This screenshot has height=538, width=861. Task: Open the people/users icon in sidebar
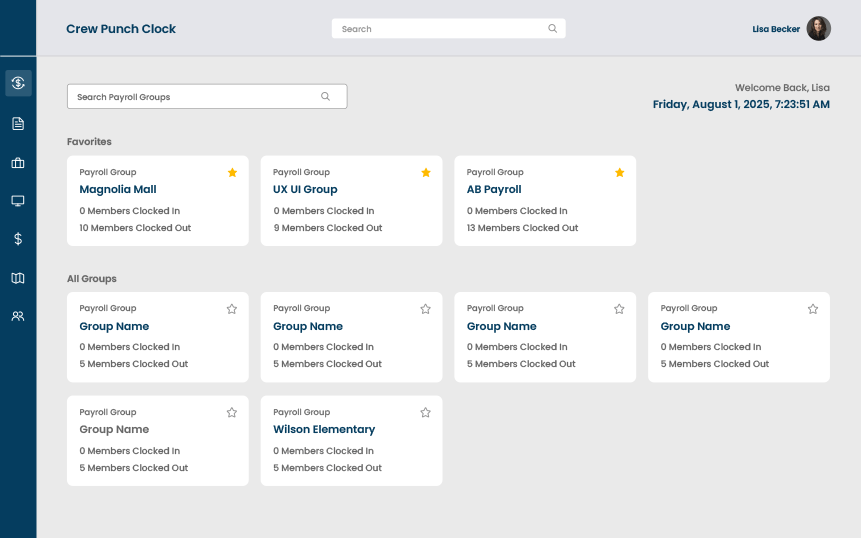[18, 316]
